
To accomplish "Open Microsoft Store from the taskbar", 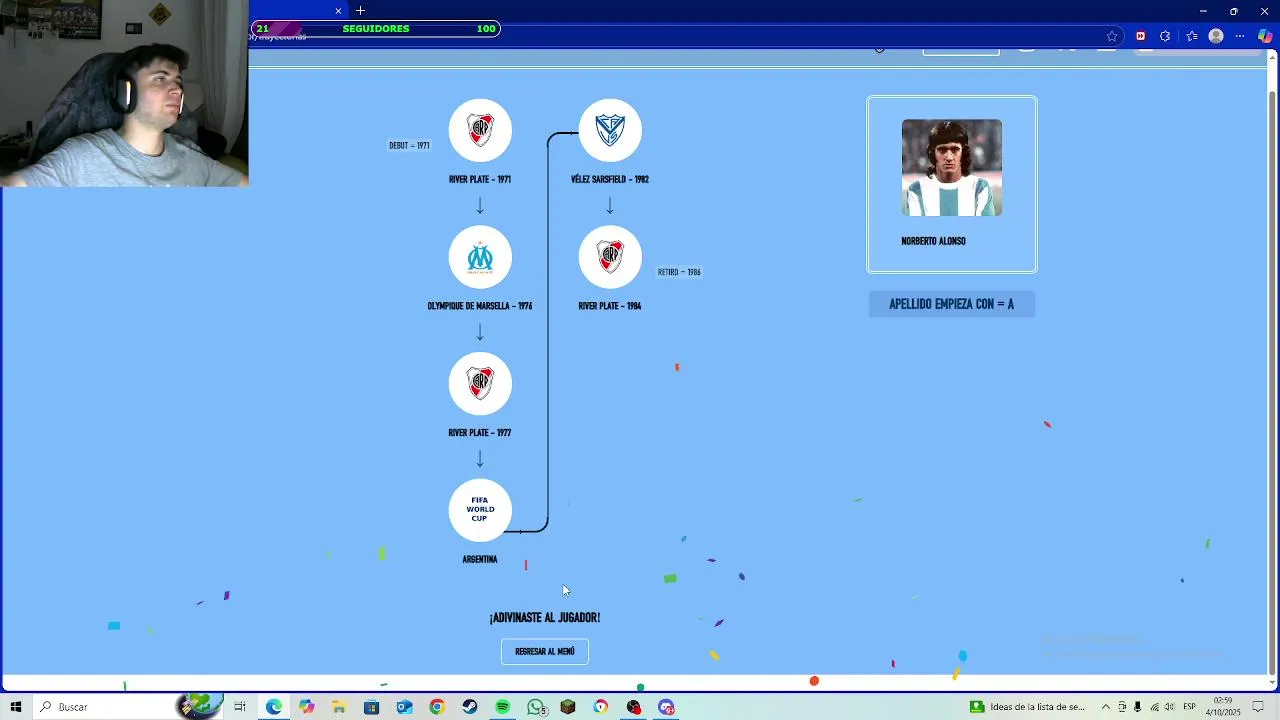I will [x=372, y=707].
